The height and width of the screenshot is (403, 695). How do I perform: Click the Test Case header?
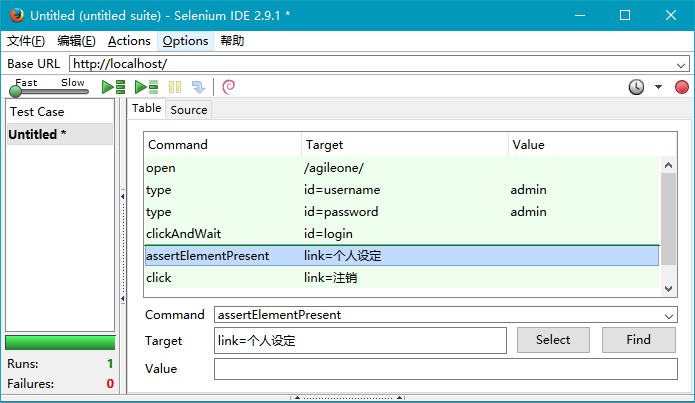tap(37, 112)
